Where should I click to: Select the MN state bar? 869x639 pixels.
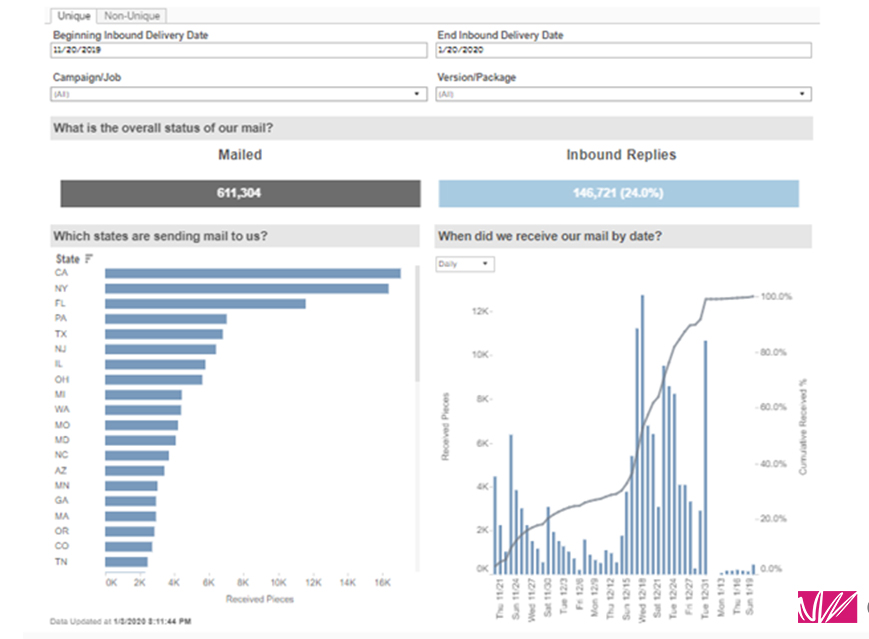pos(131,485)
